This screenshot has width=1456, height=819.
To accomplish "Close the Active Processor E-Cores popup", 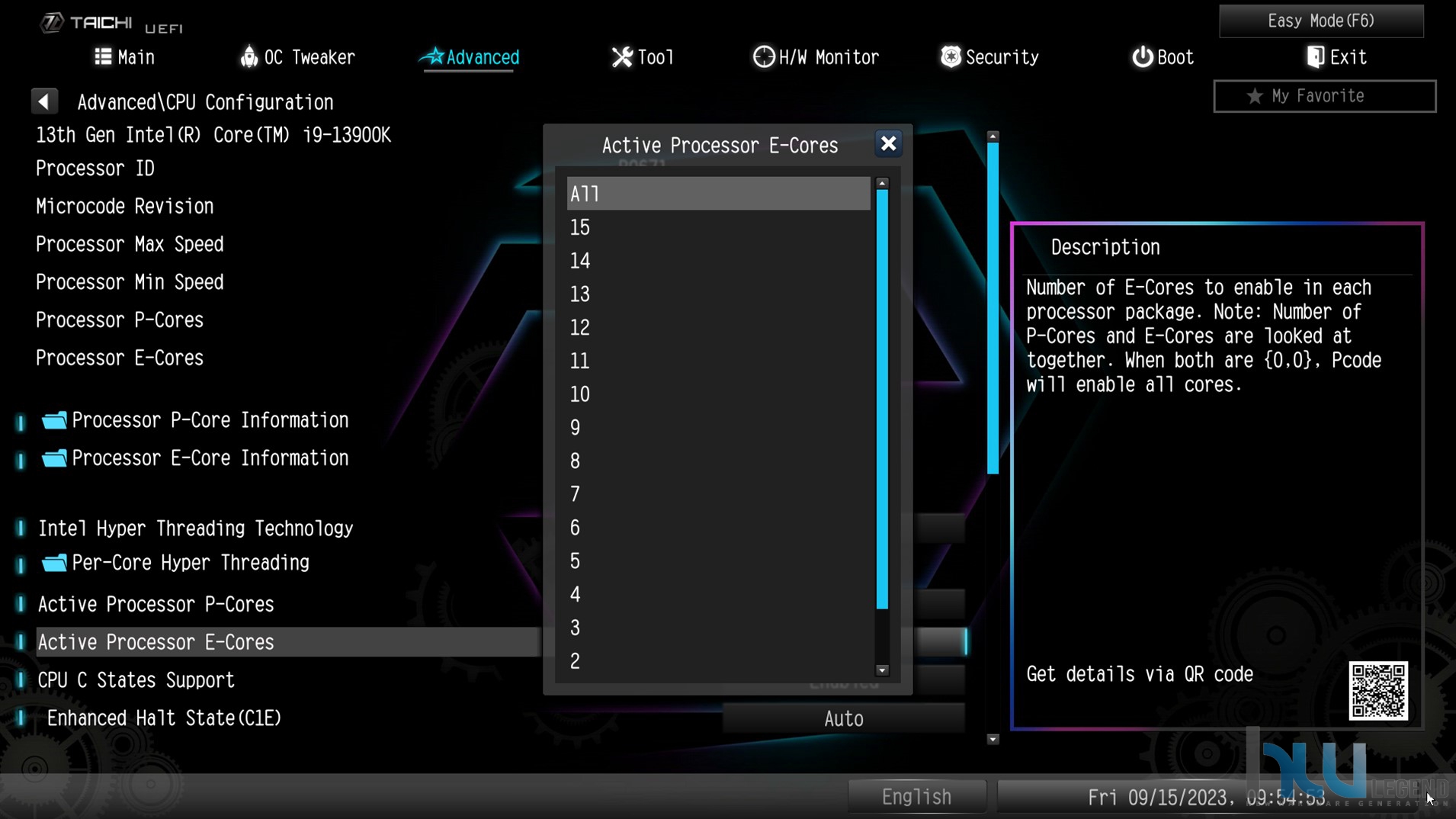I will [888, 144].
